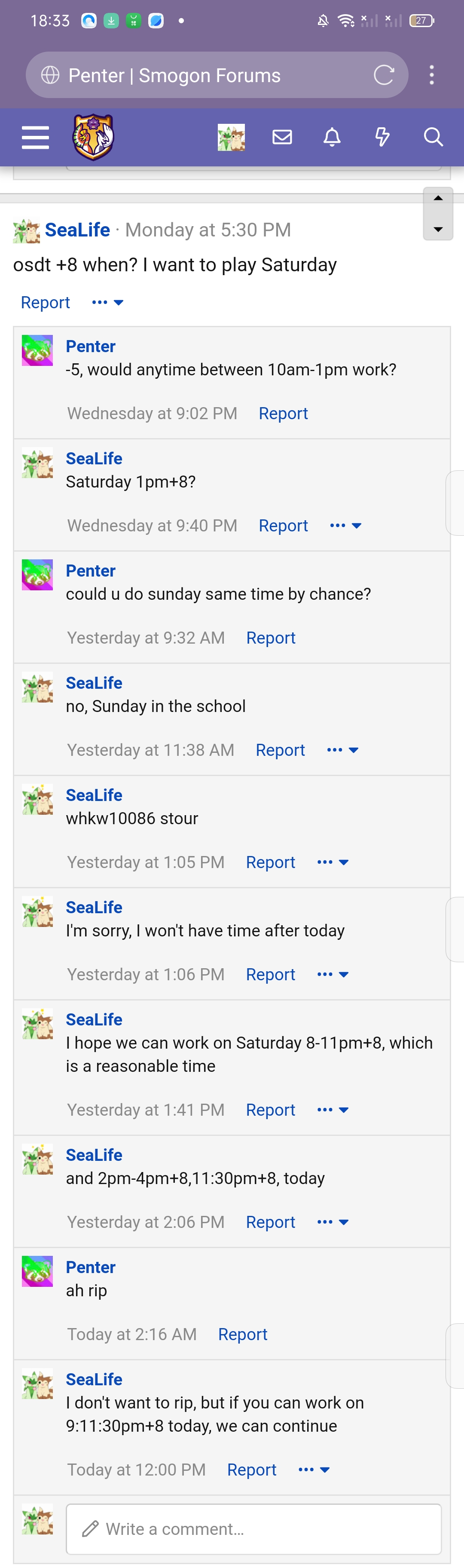Focus the "Write a comment…" field

(x=253, y=1528)
